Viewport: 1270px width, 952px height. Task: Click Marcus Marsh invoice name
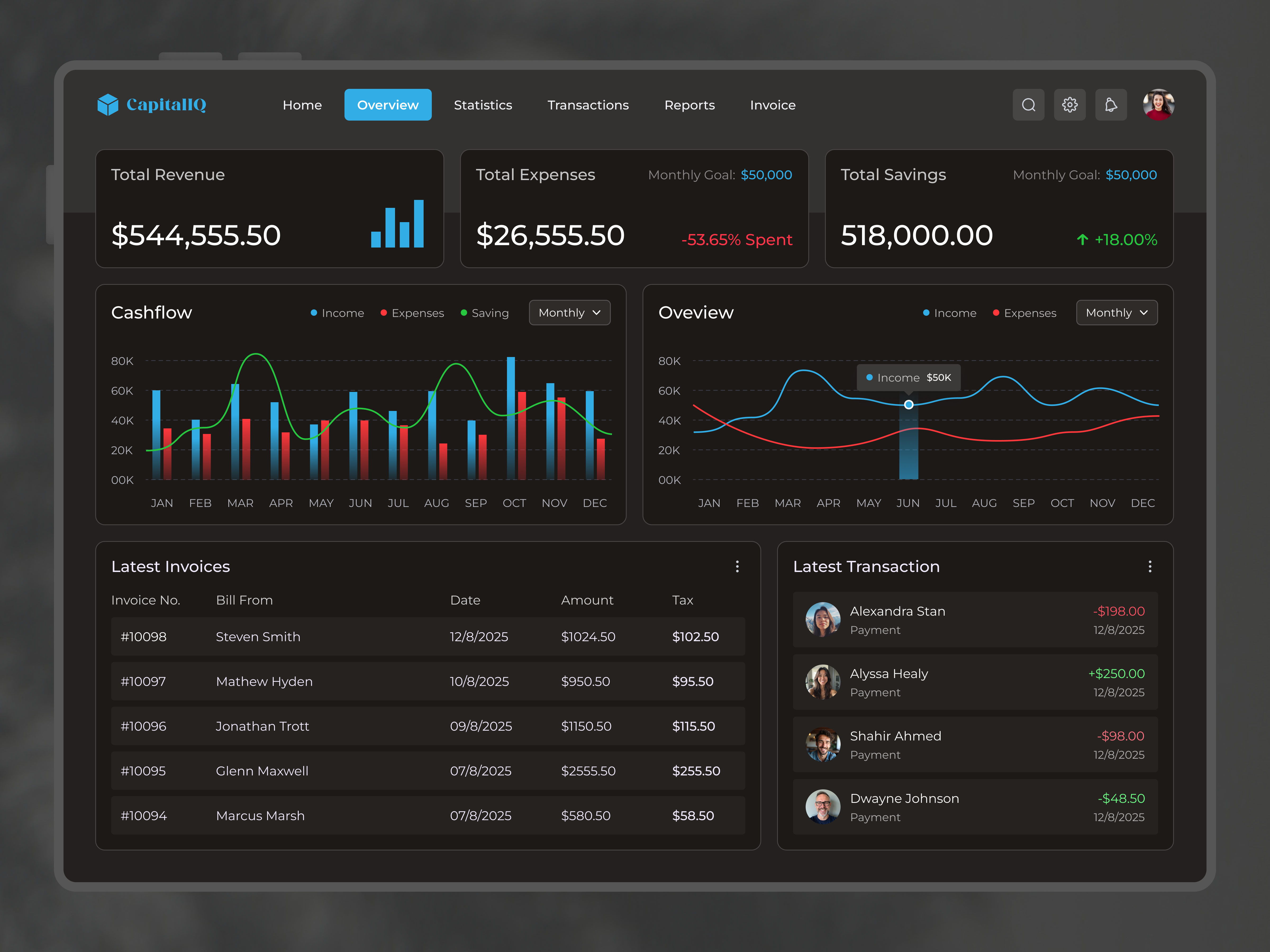point(260,816)
